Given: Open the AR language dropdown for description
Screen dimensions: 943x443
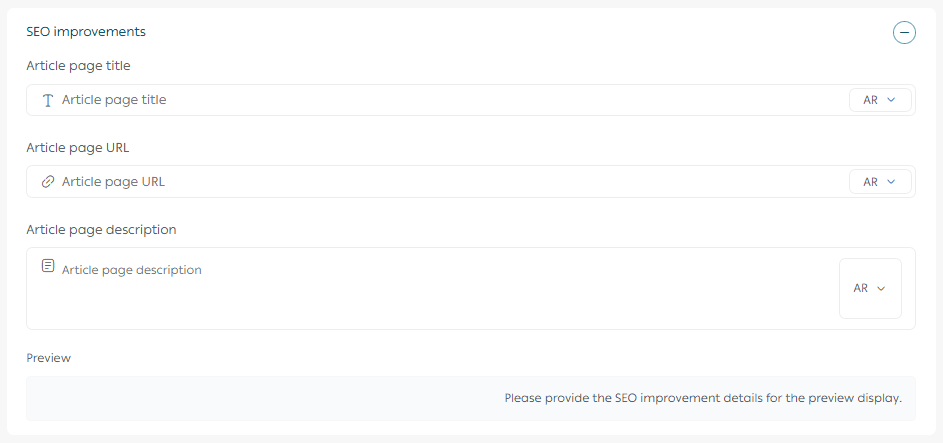Looking at the screenshot, I should coord(870,288).
